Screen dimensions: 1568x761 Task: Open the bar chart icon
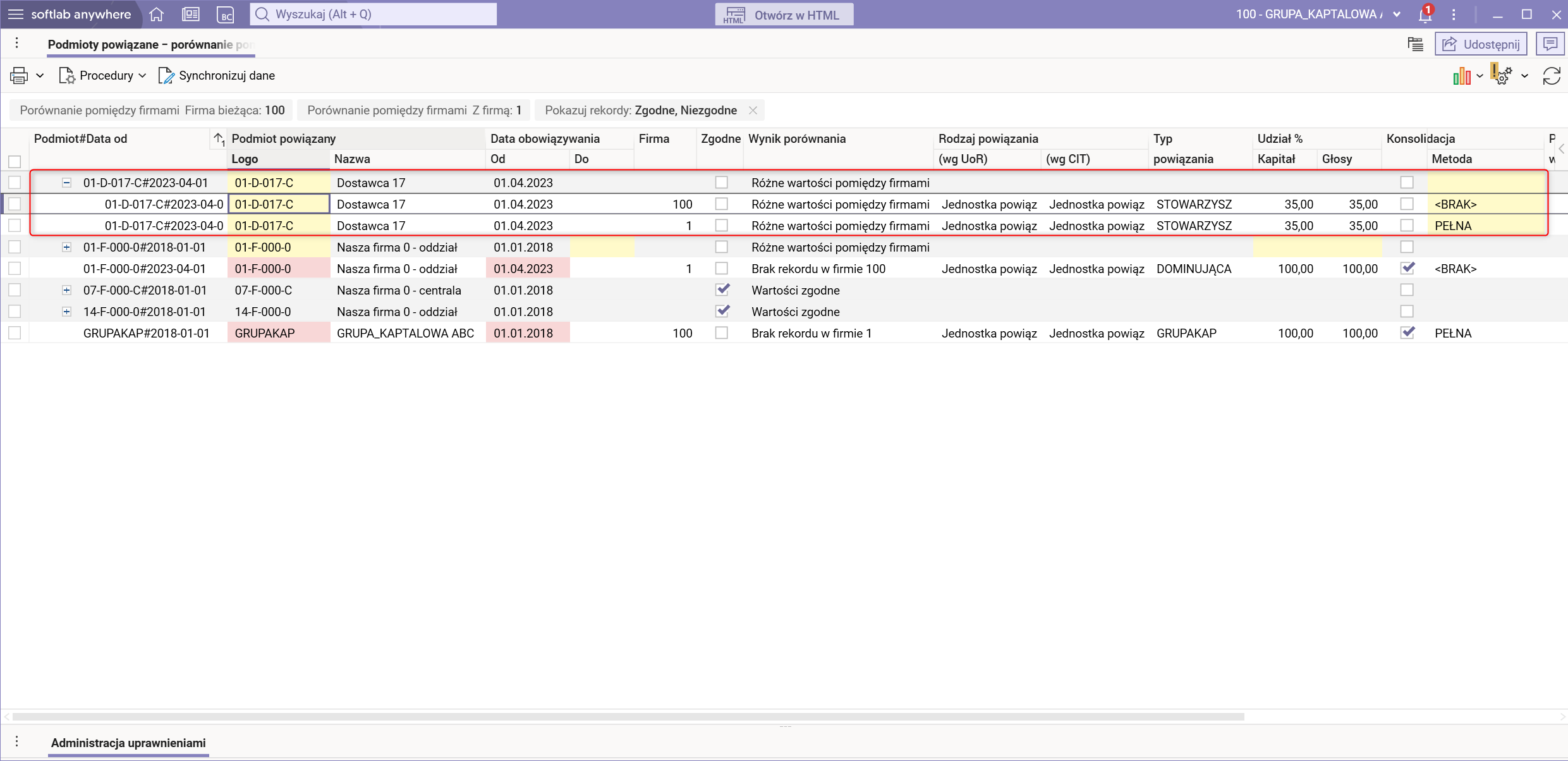(x=1461, y=76)
